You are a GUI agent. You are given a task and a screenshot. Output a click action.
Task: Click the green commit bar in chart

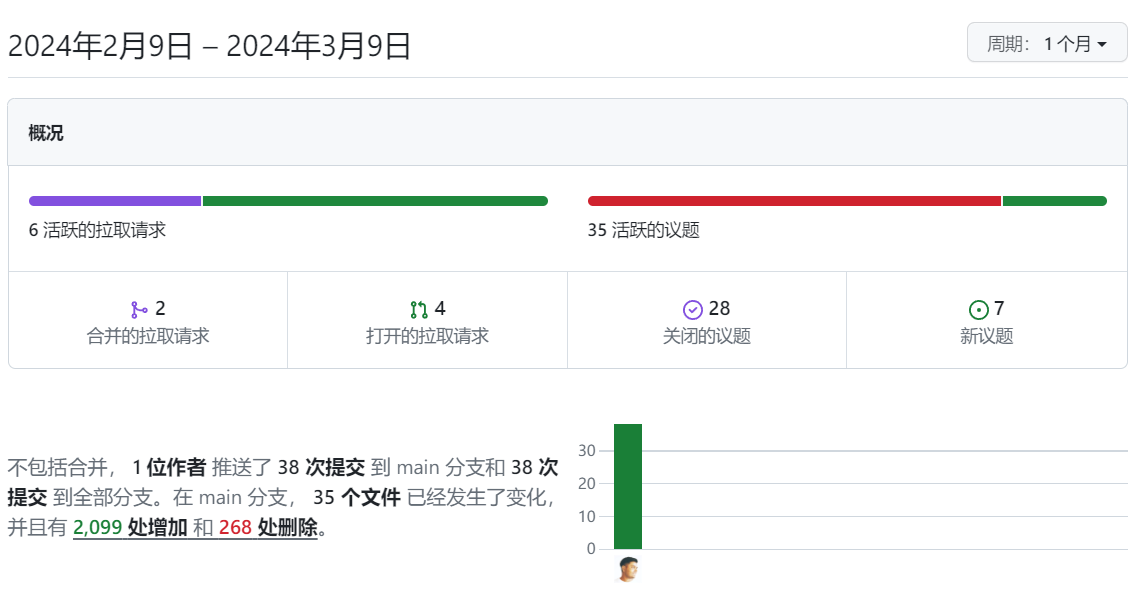click(626, 485)
